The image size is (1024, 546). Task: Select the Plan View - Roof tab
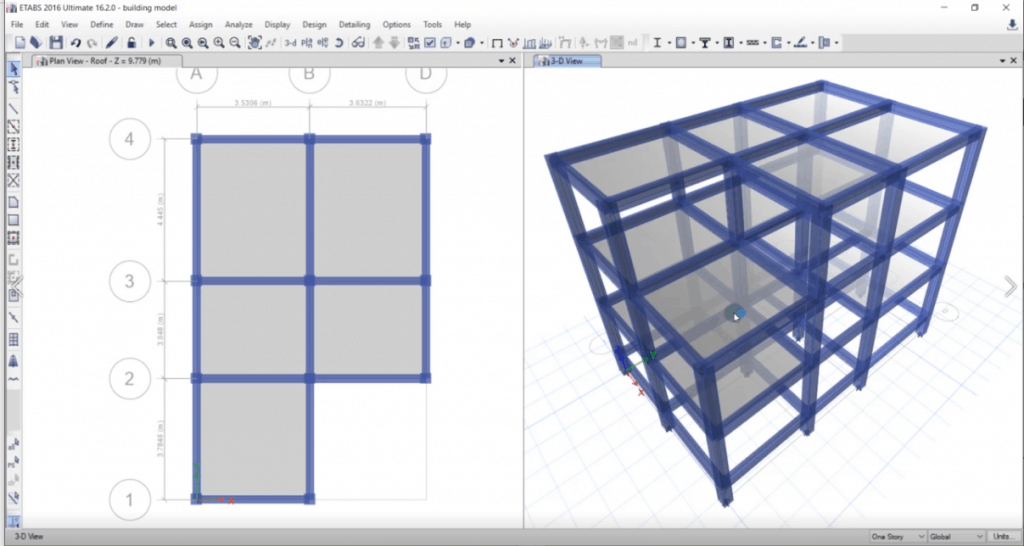98,61
